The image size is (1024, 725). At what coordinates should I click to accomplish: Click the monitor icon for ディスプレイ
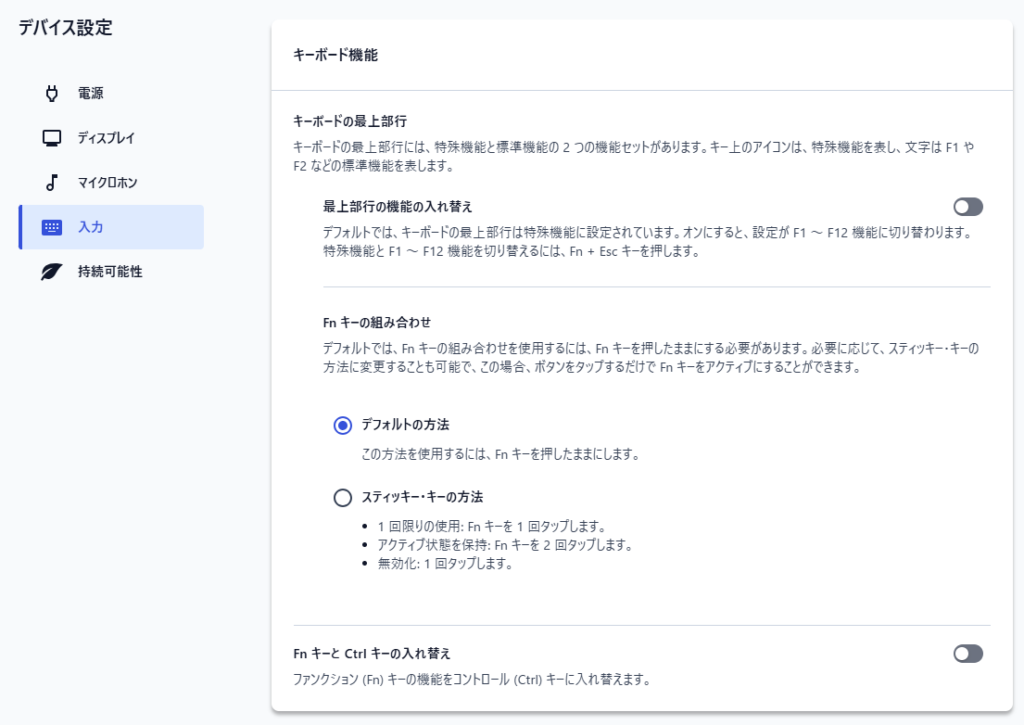tap(53, 138)
